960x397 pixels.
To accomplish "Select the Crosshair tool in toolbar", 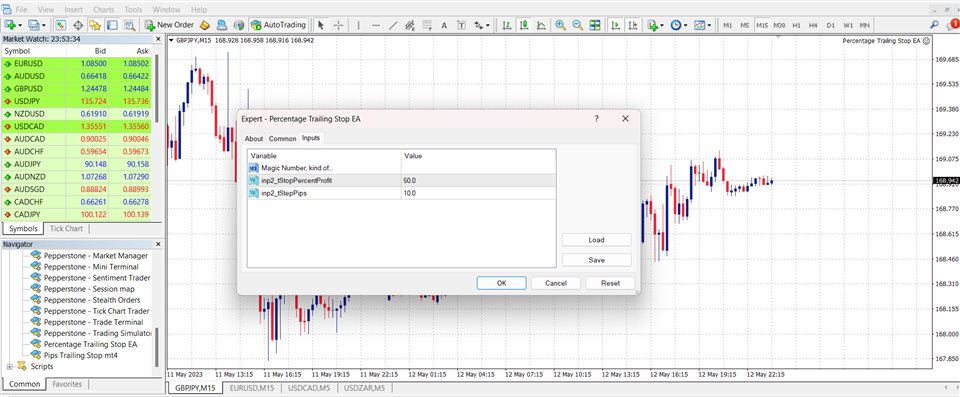I will [x=339, y=25].
